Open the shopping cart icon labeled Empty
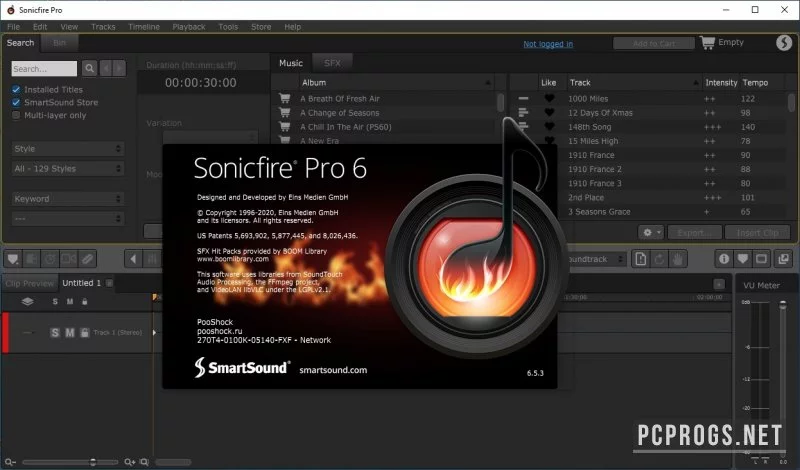This screenshot has height=470, width=800. click(707, 42)
